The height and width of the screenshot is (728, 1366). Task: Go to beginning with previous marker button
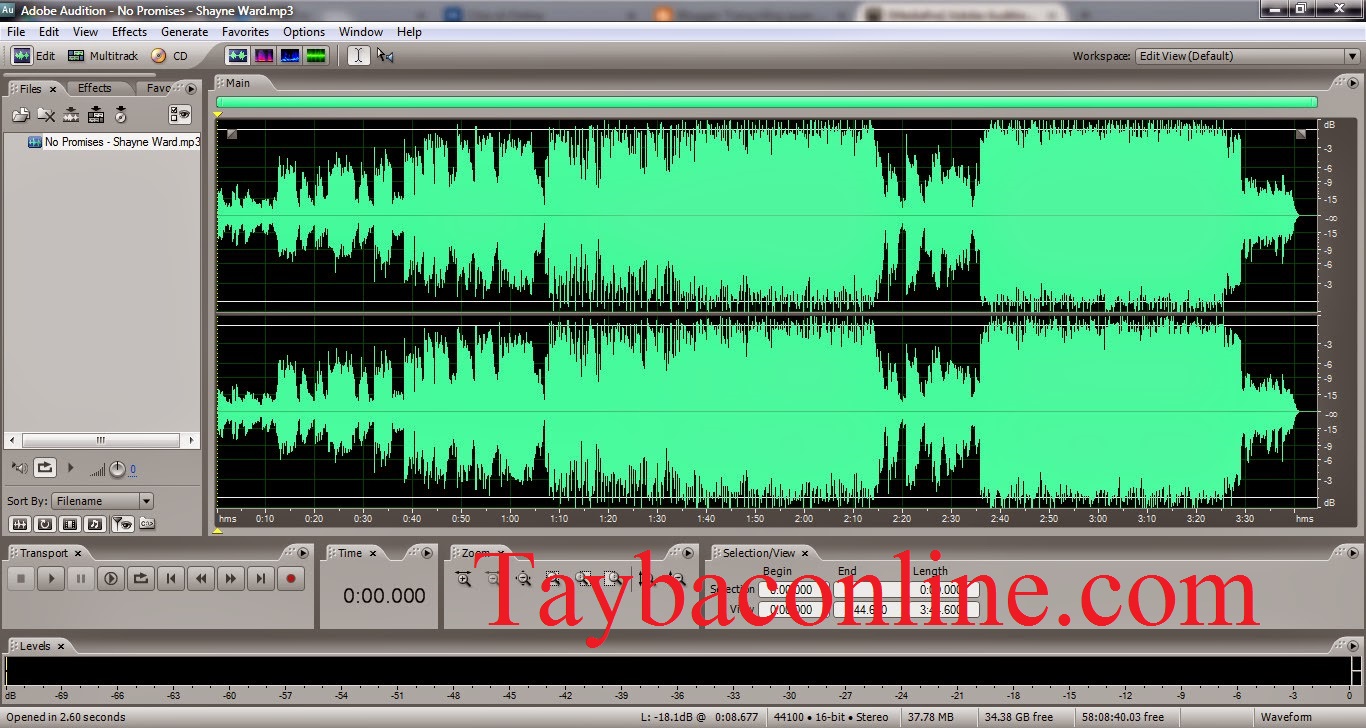click(171, 578)
